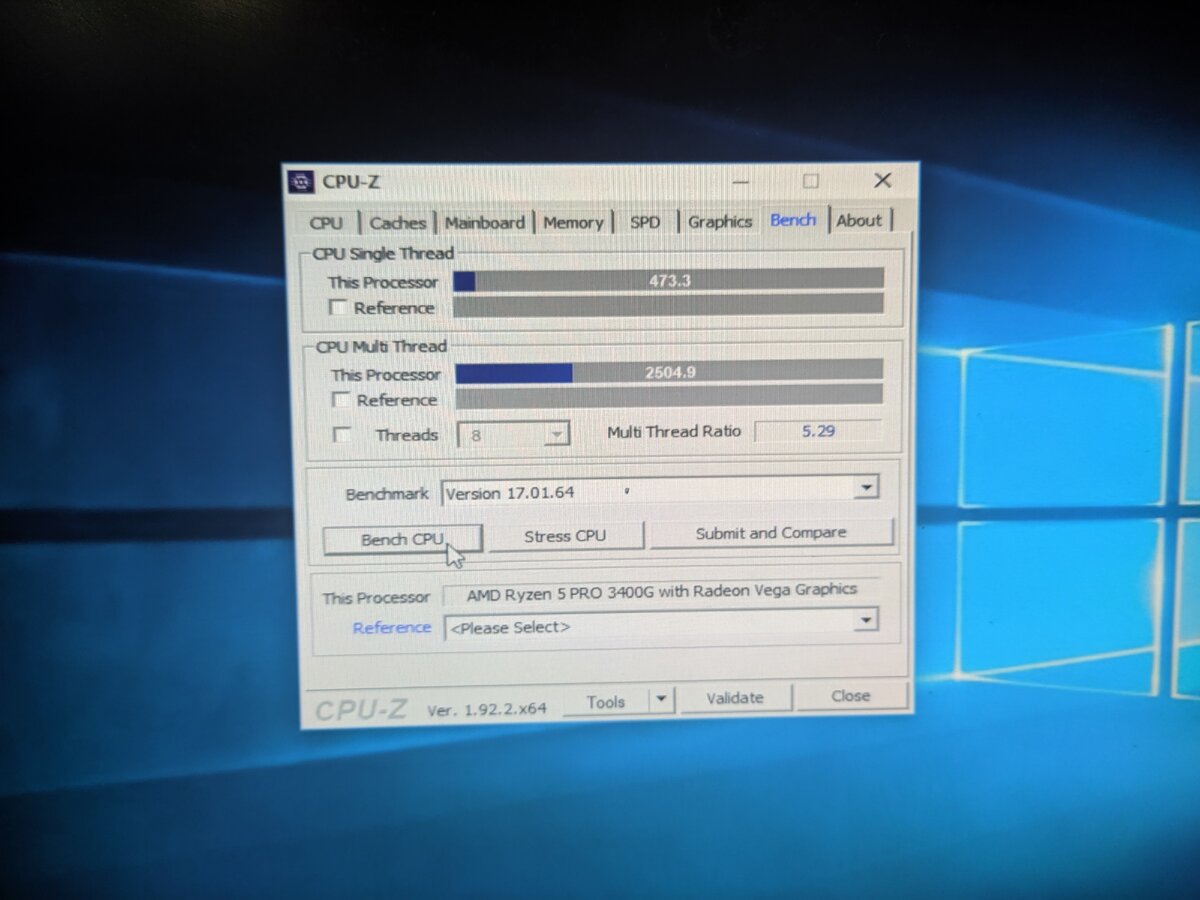Click the CPU-Z app icon in title bar

point(300,182)
